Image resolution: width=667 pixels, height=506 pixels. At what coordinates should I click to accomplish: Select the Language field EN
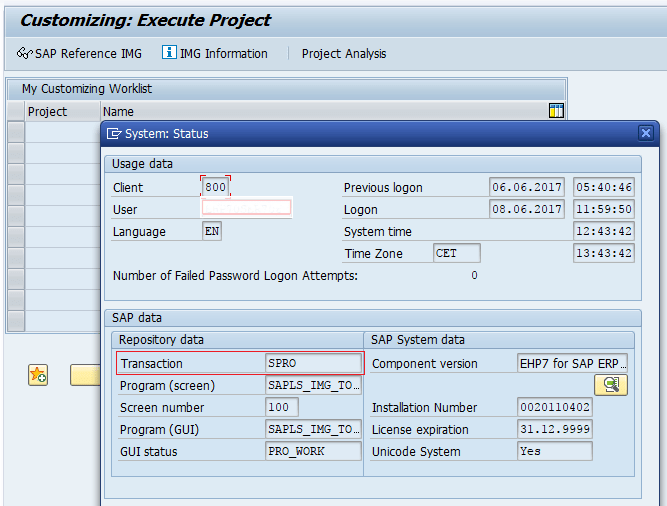[212, 231]
